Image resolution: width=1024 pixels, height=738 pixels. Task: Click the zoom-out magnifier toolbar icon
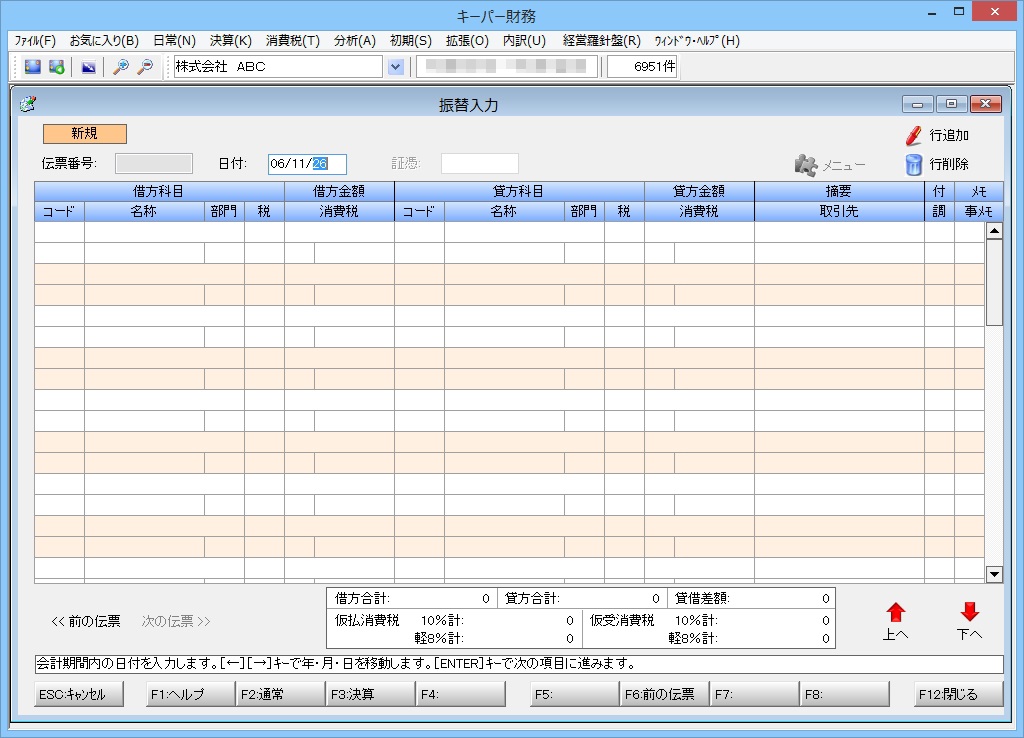(145, 67)
